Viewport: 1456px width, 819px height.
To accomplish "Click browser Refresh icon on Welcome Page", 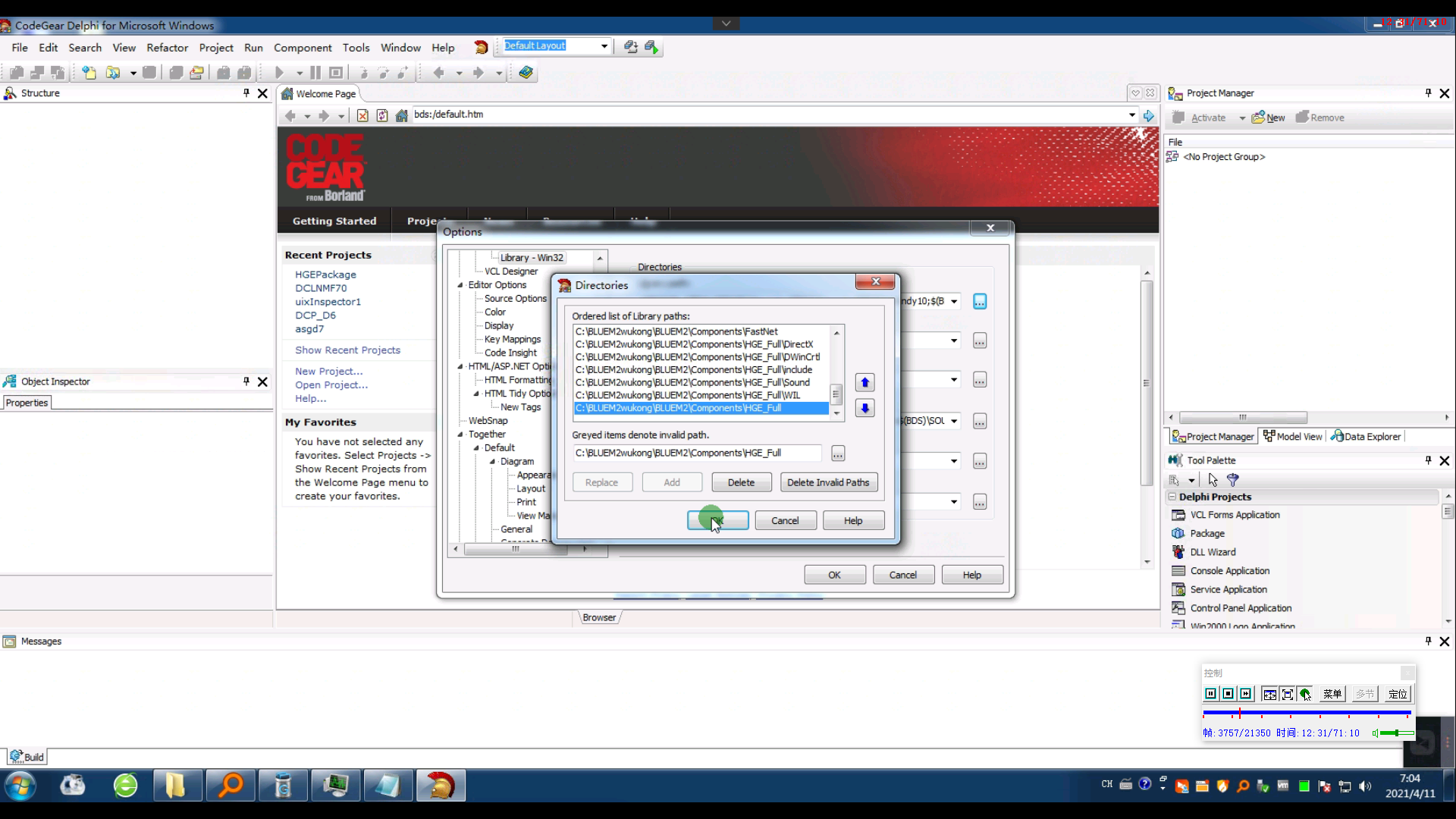I will tap(382, 115).
